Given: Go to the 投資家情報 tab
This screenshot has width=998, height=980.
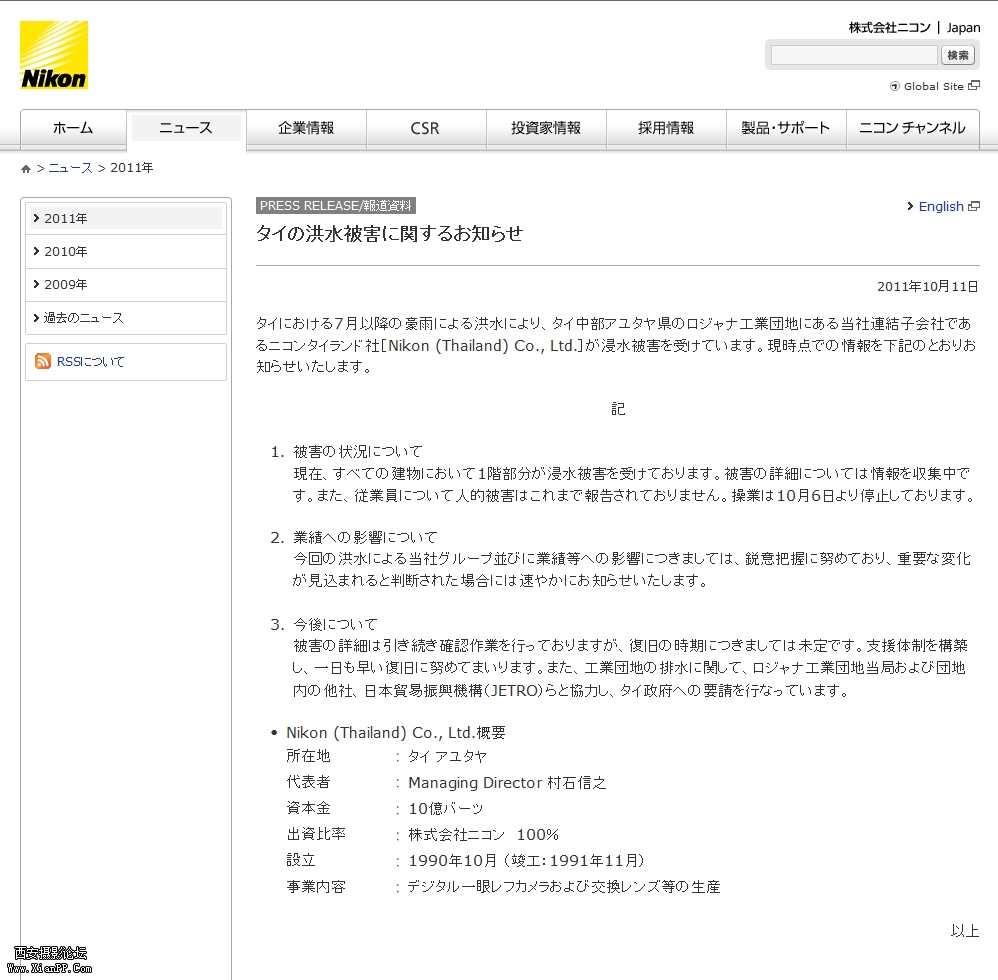Looking at the screenshot, I should pos(546,128).
